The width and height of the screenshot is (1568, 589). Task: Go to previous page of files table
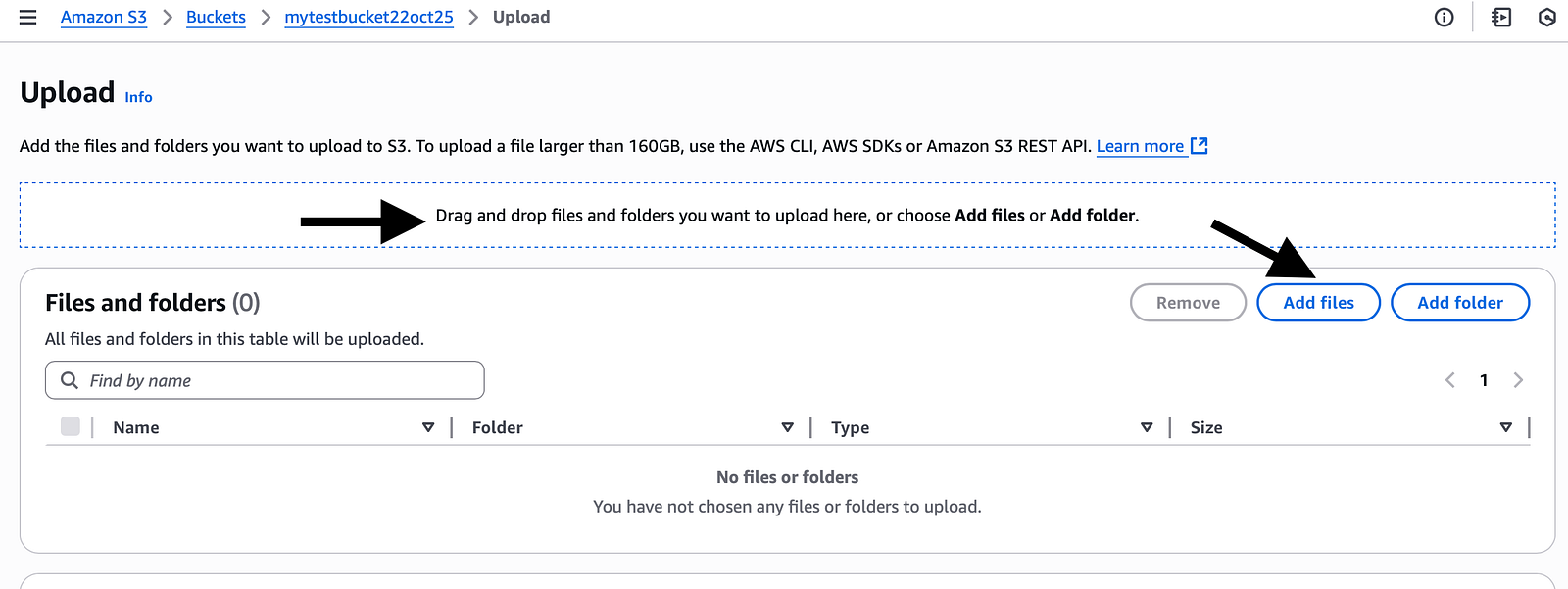1450,380
